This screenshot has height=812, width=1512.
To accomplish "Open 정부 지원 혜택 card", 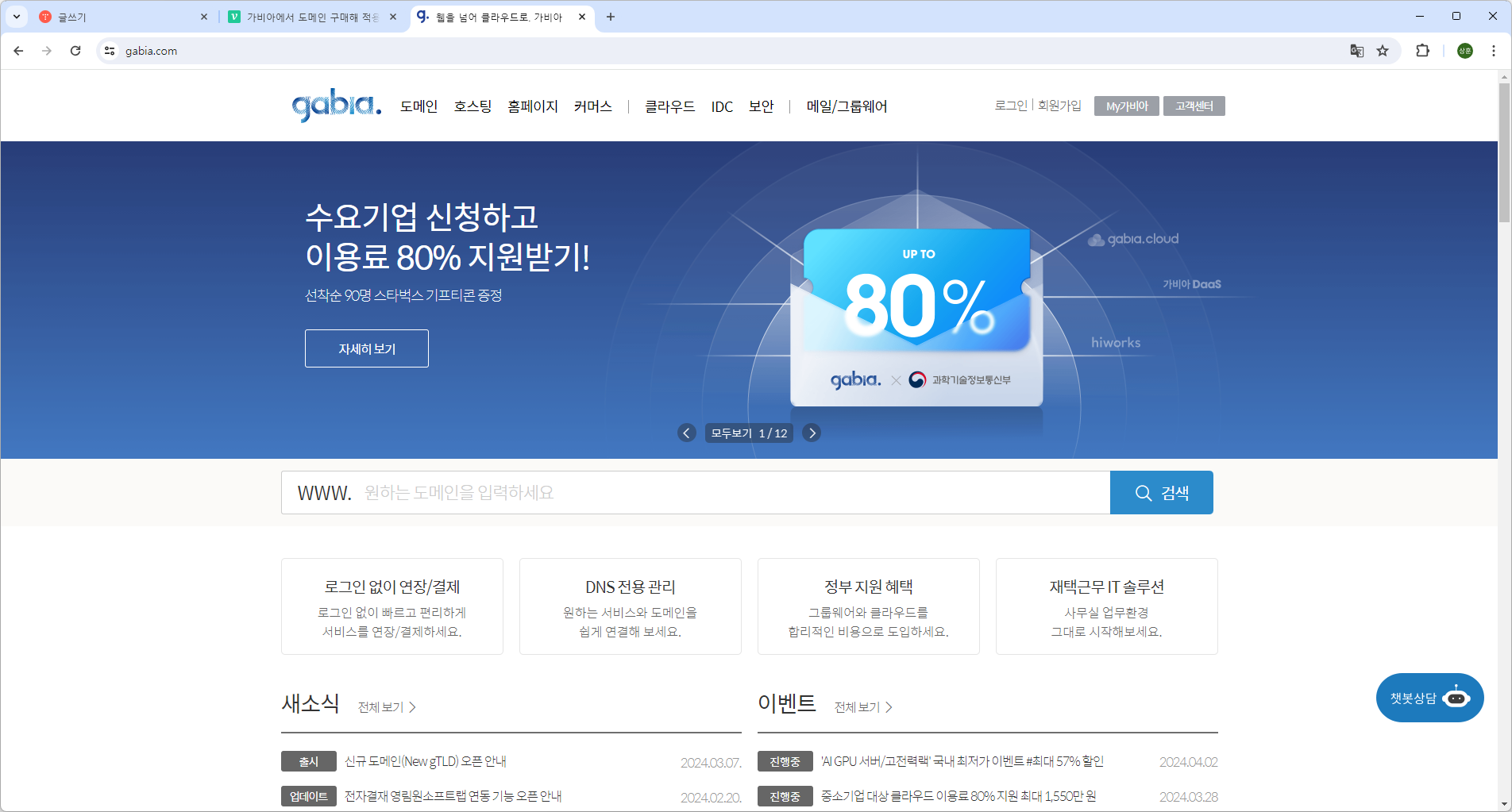I will [x=869, y=606].
